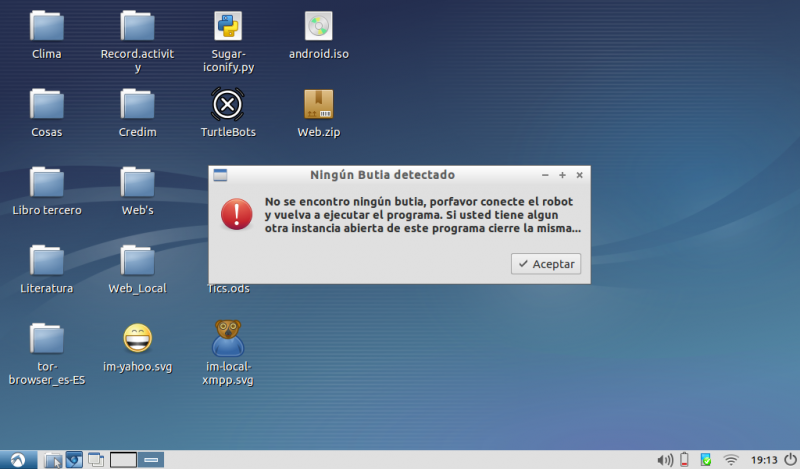The width and height of the screenshot is (800, 469).
Task: Close the Ningún Butia detectado dialog
Action: click(x=580, y=175)
